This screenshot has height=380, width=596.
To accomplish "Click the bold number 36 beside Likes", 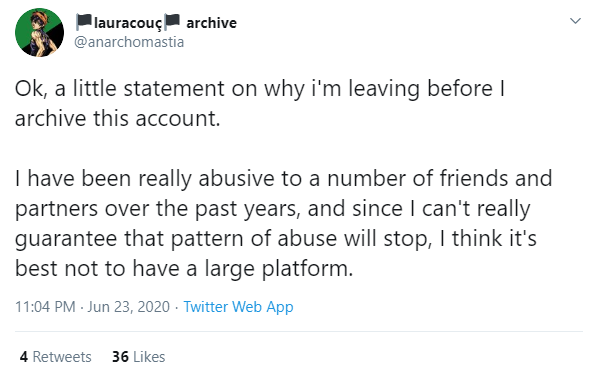I will pyautogui.click(x=120, y=357).
